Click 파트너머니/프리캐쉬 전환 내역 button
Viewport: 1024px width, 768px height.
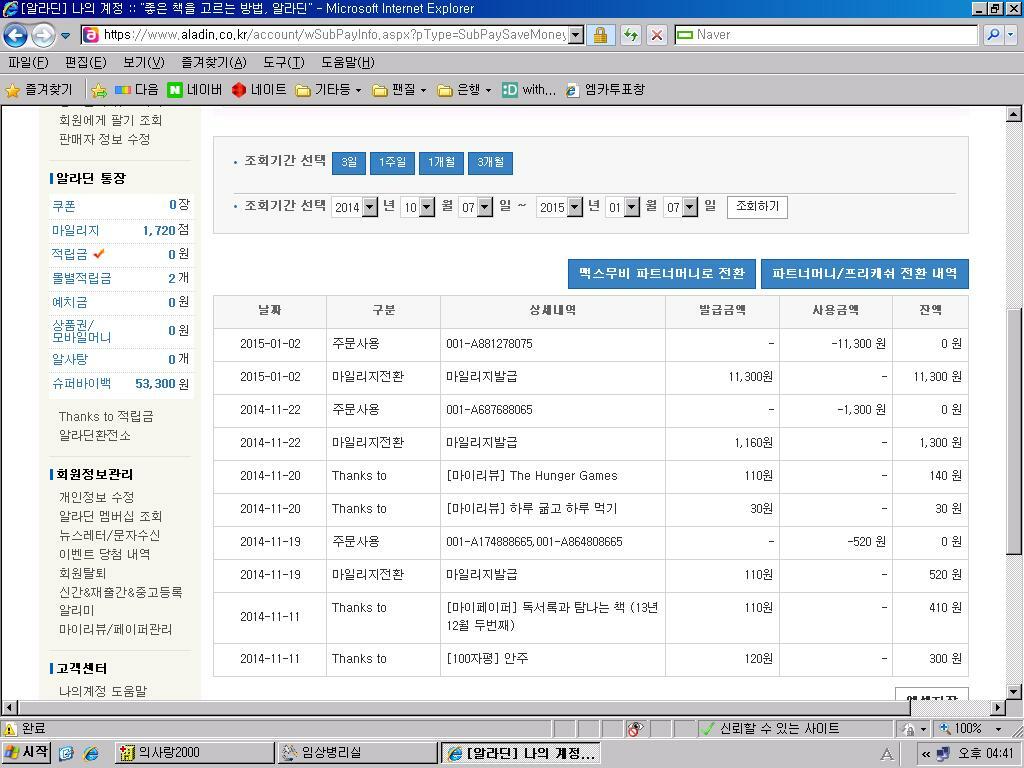865,274
